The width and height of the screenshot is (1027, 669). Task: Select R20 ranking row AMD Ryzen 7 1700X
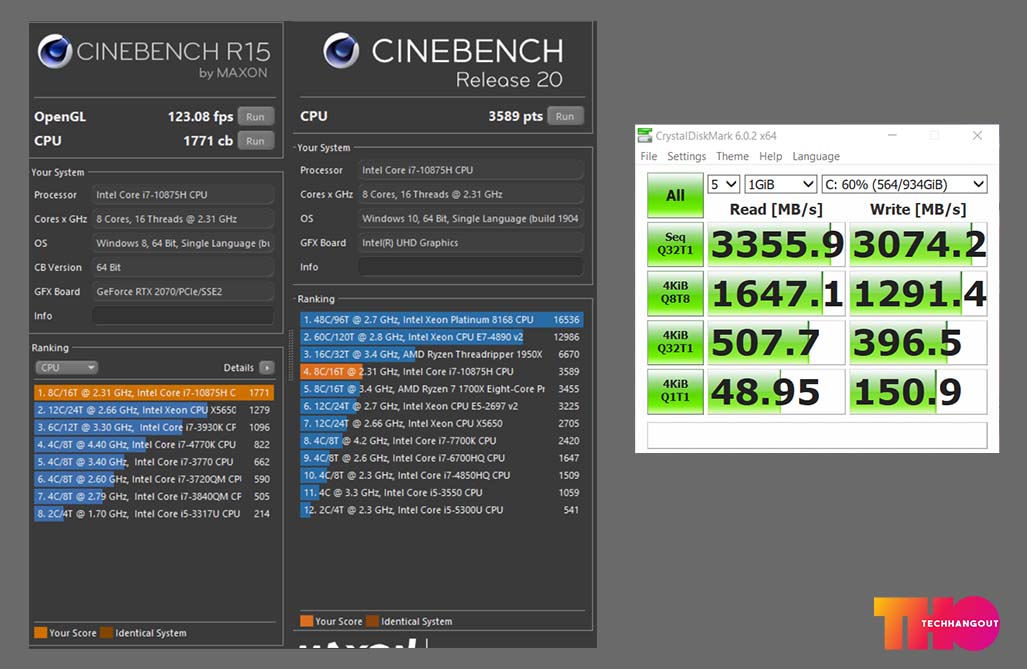[x=441, y=389]
